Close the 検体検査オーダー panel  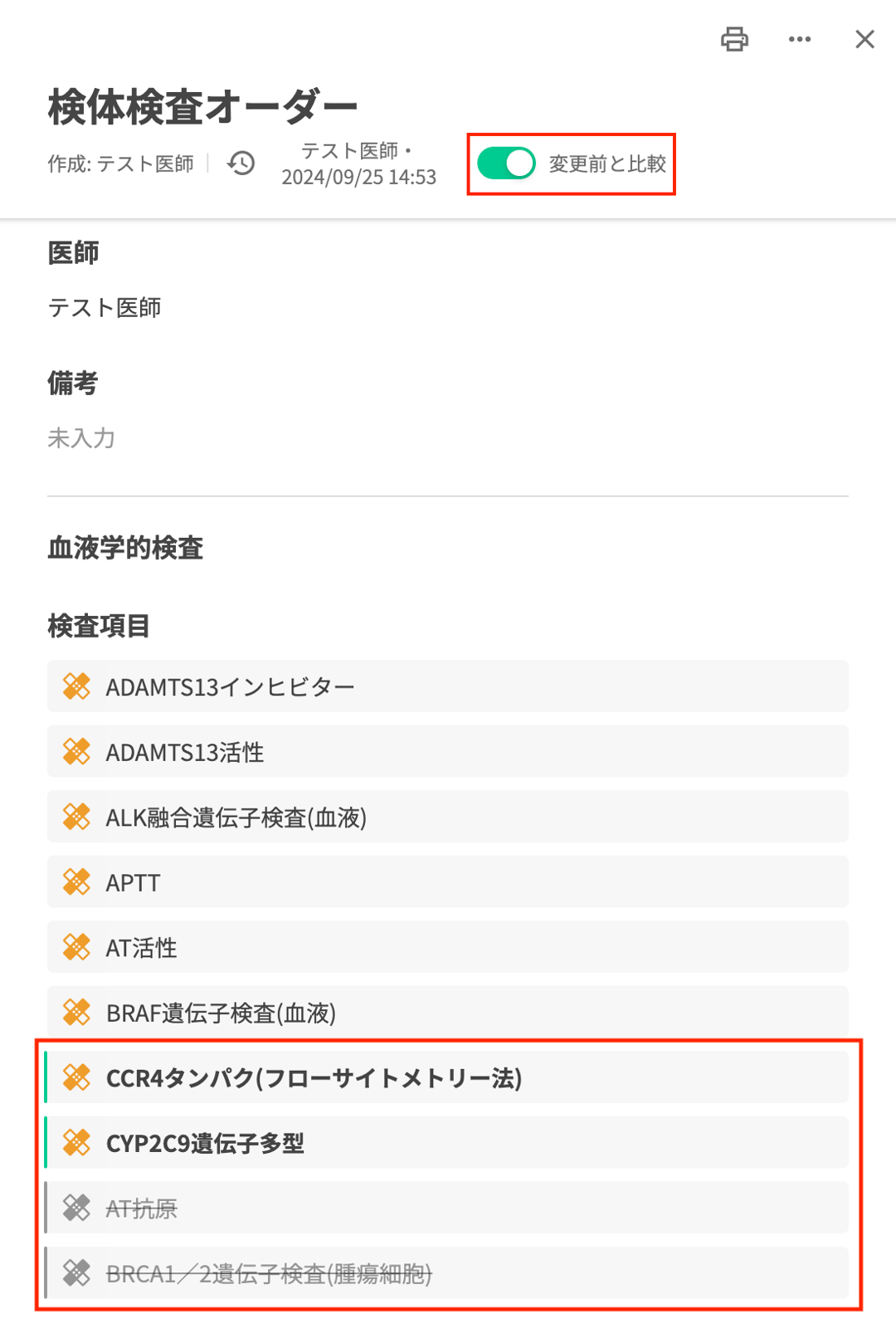[x=864, y=39]
